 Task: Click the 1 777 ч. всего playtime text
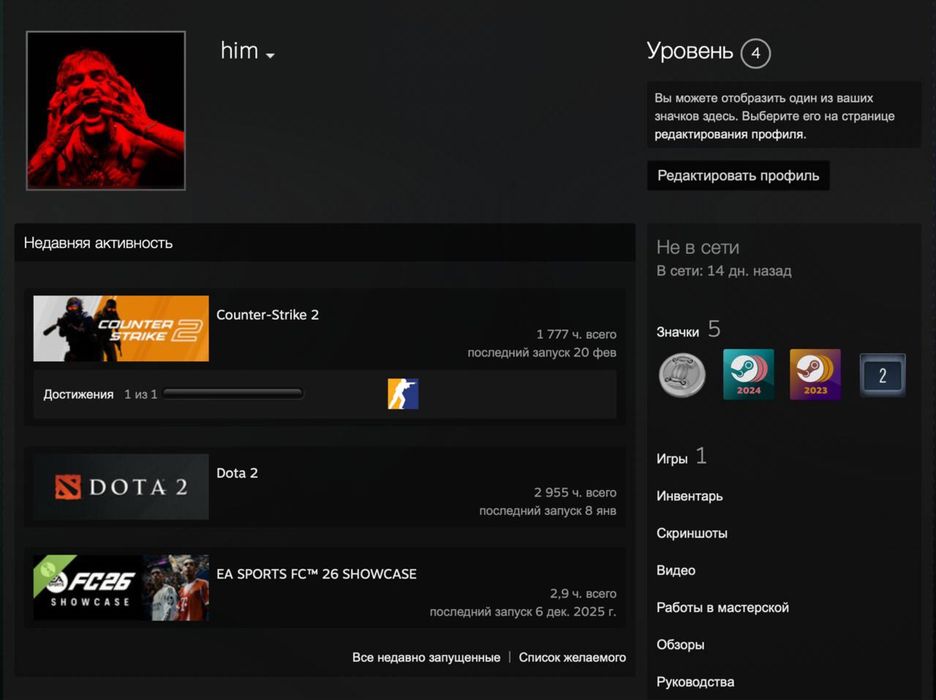coord(576,334)
